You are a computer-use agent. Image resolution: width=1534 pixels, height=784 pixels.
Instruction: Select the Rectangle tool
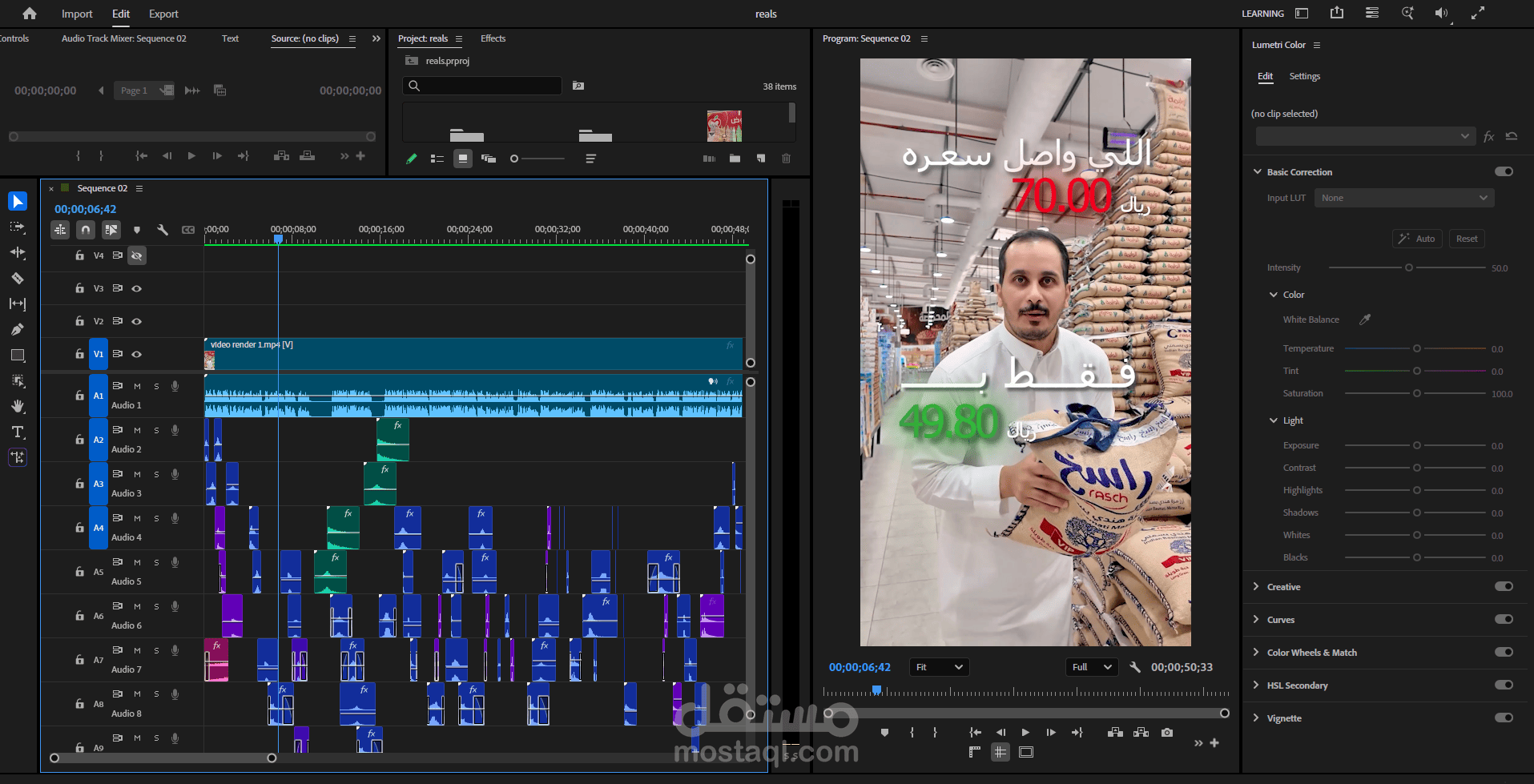click(18, 355)
